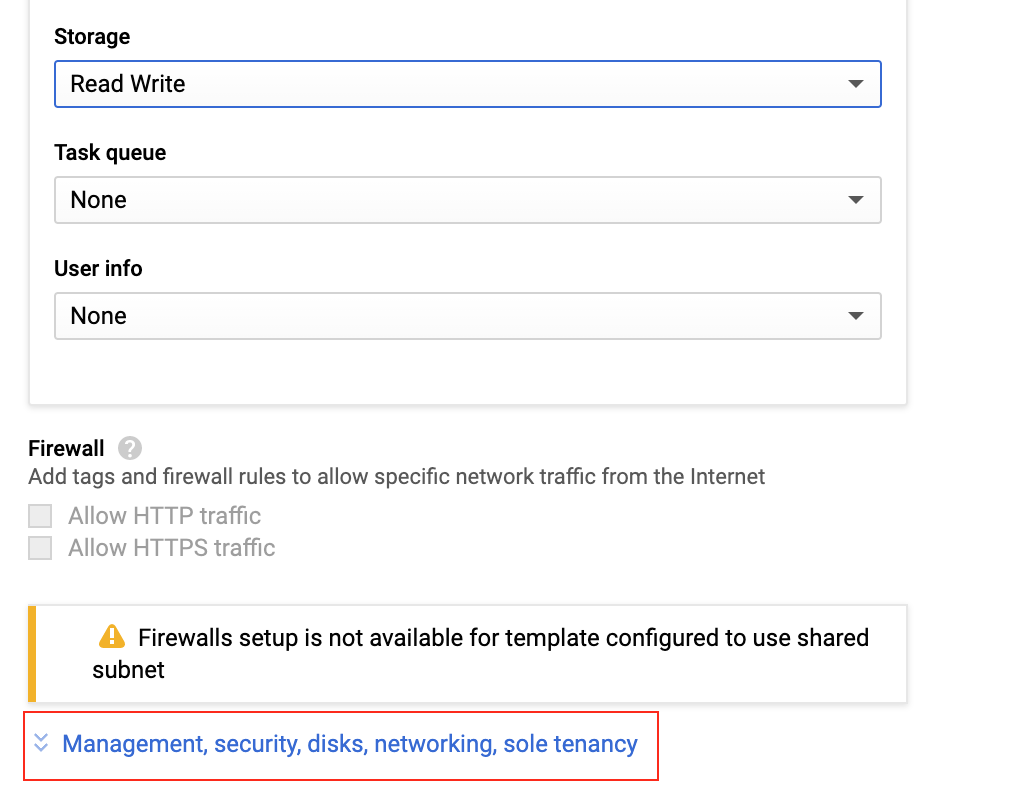1014x796 pixels.
Task: Click the Firewall section heading
Action: point(66,448)
